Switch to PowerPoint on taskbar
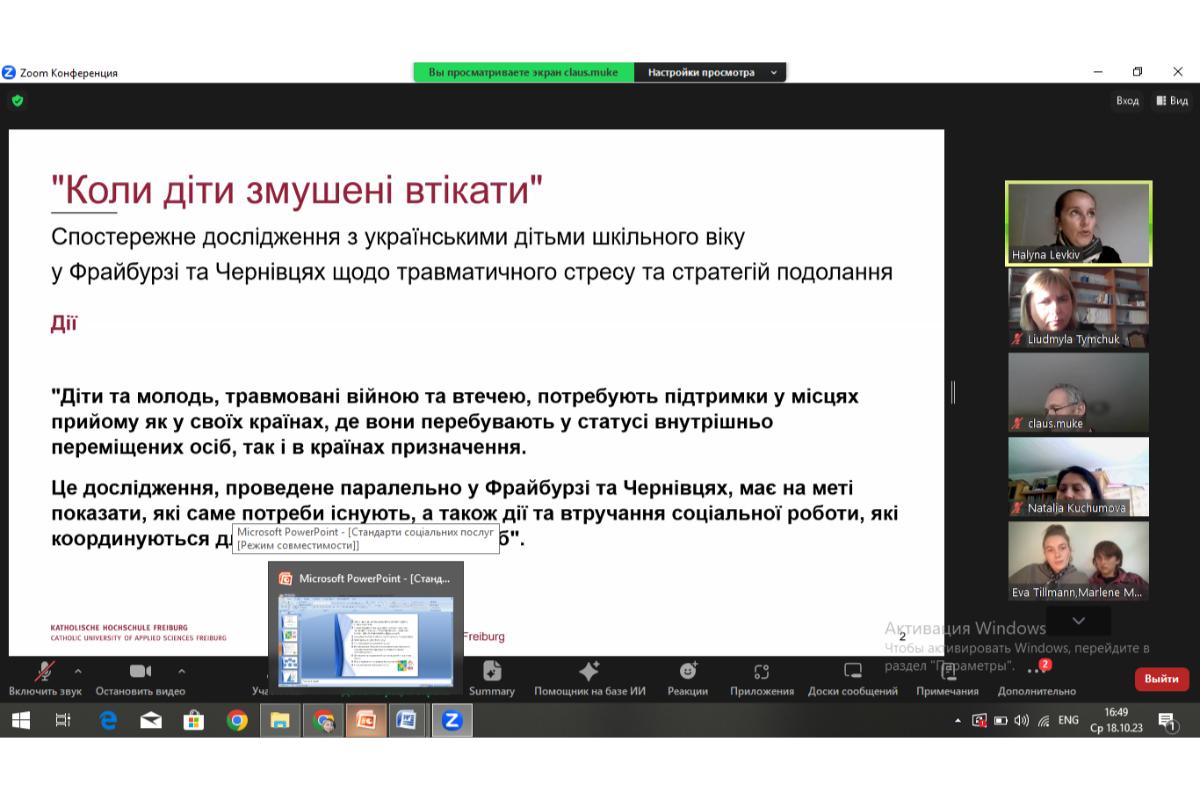The width and height of the screenshot is (1200, 800). click(x=366, y=720)
